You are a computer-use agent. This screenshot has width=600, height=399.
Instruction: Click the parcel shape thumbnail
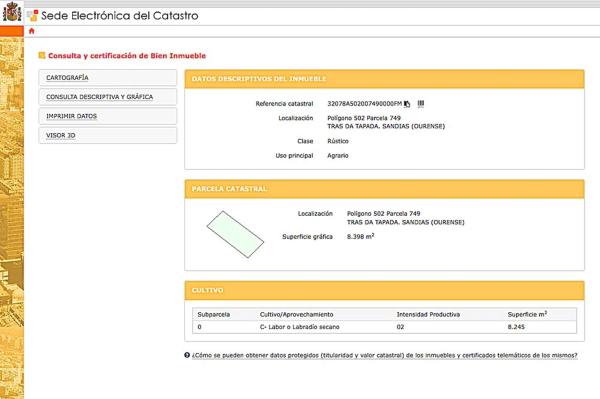[235, 234]
